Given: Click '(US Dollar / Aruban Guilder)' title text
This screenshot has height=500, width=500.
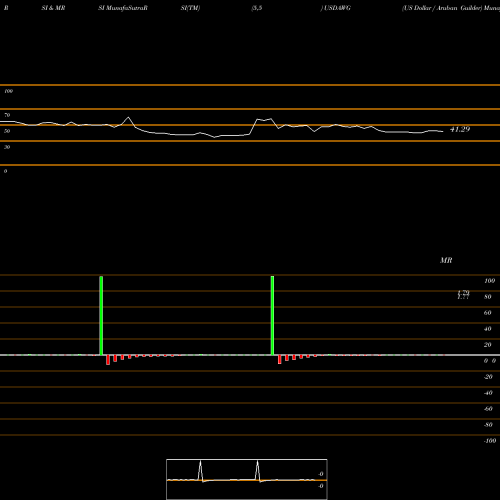Looking at the screenshot, I should click(442, 8).
